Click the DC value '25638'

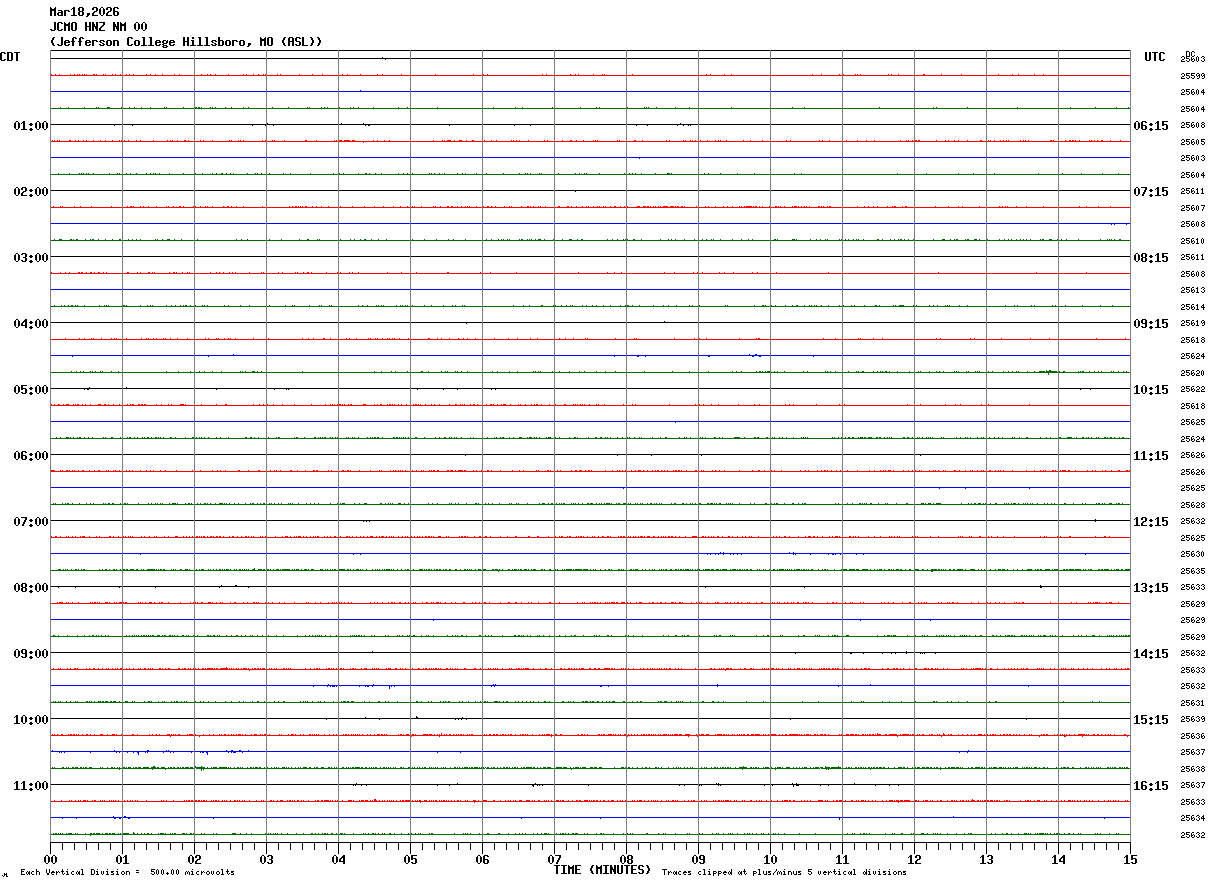tap(1192, 769)
